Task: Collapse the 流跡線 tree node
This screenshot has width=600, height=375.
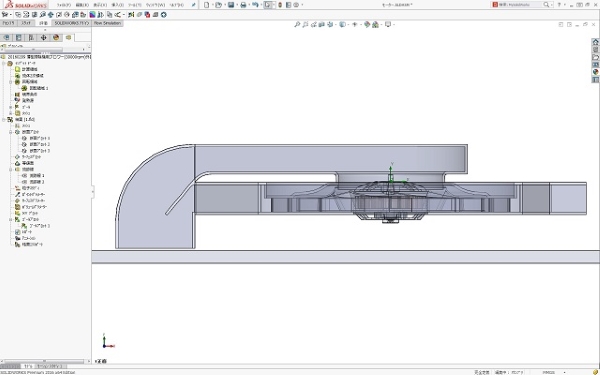Action: click(x=11, y=169)
